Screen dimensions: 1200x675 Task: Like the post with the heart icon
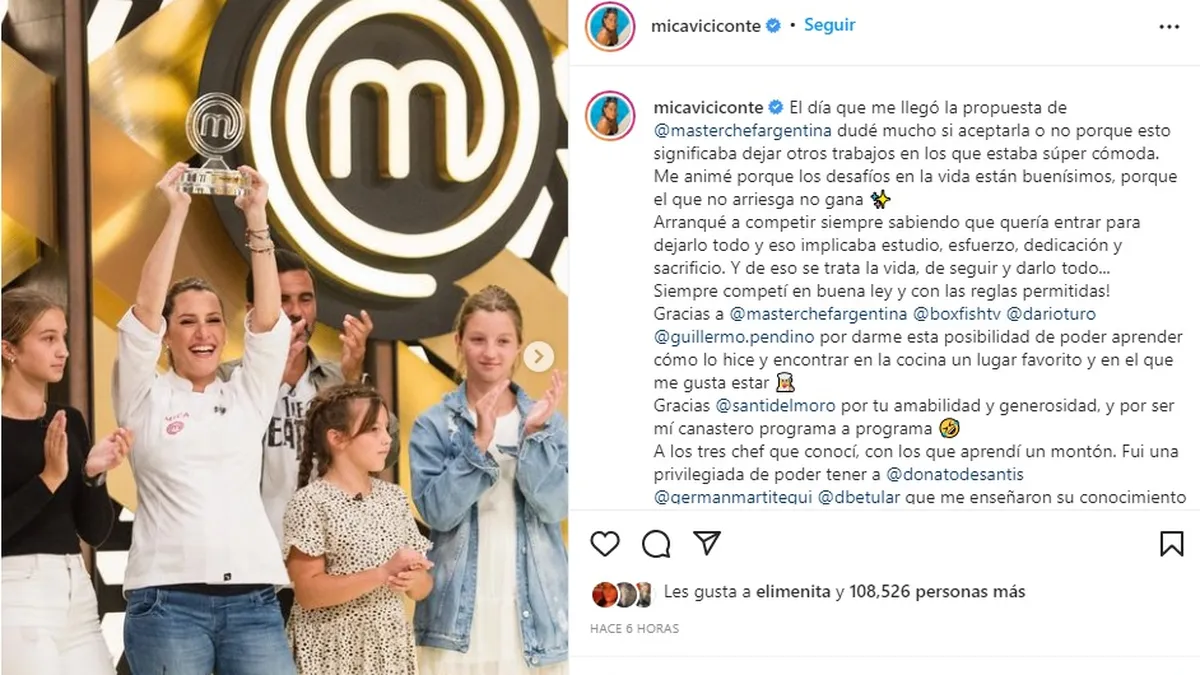(x=605, y=543)
